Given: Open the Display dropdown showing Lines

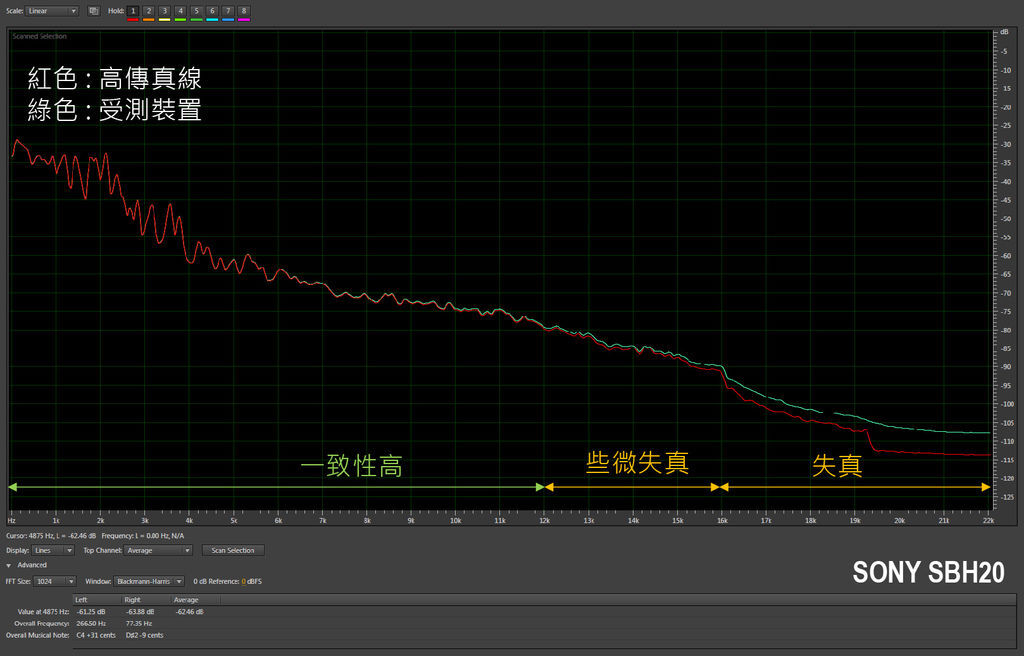Looking at the screenshot, I should tap(54, 550).
